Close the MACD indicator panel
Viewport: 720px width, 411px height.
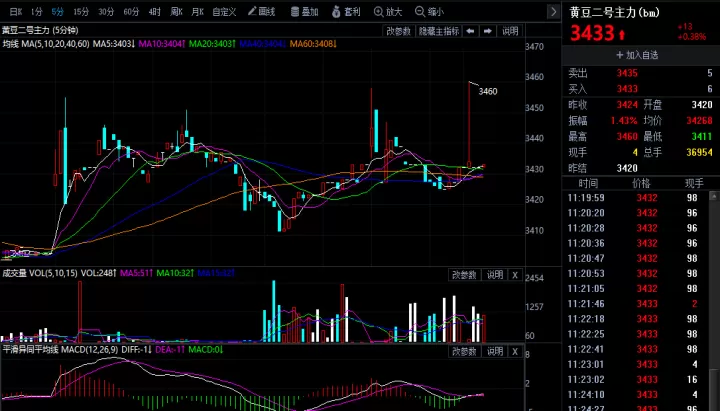pyautogui.click(x=515, y=351)
